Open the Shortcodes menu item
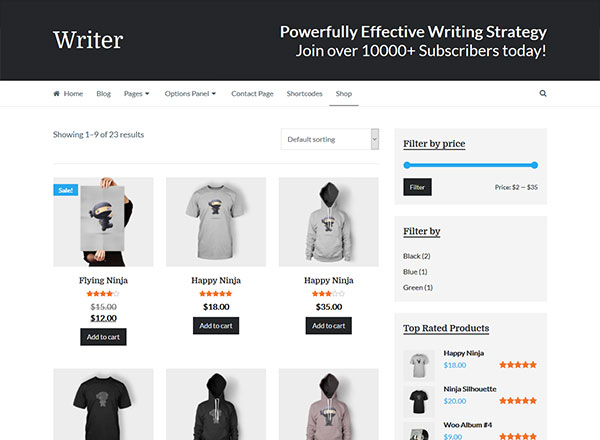 (305, 94)
